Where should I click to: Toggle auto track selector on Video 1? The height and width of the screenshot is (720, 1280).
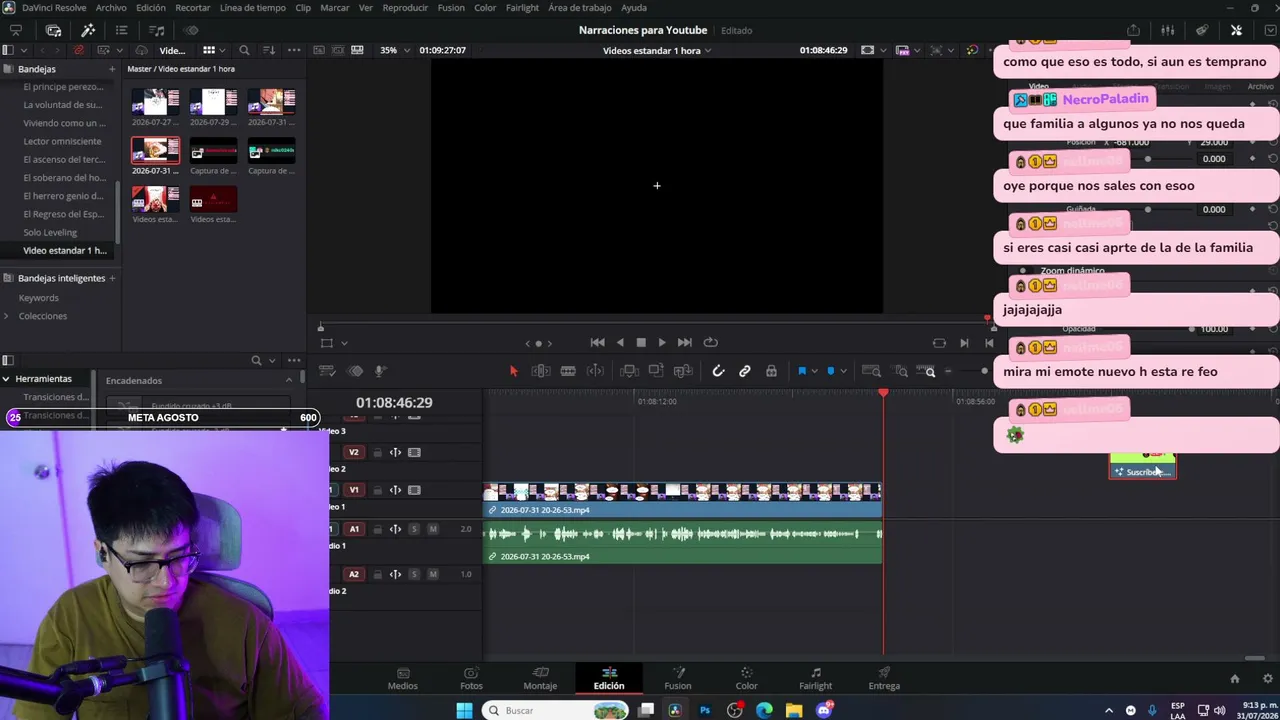coord(395,490)
